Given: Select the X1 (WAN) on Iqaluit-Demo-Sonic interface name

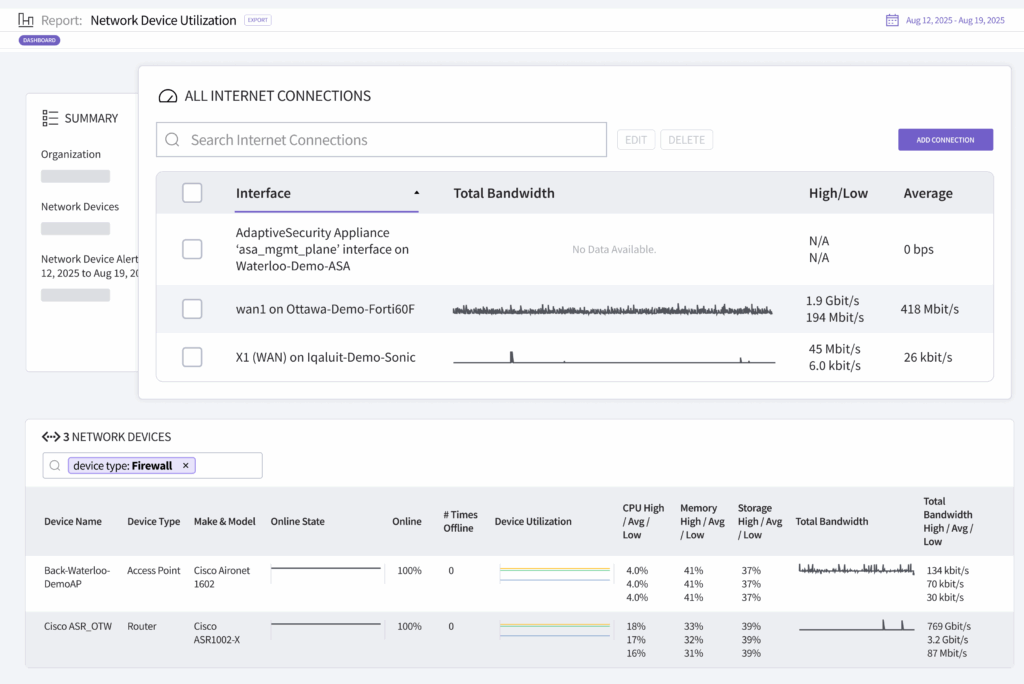Looking at the screenshot, I should pyautogui.click(x=325, y=357).
